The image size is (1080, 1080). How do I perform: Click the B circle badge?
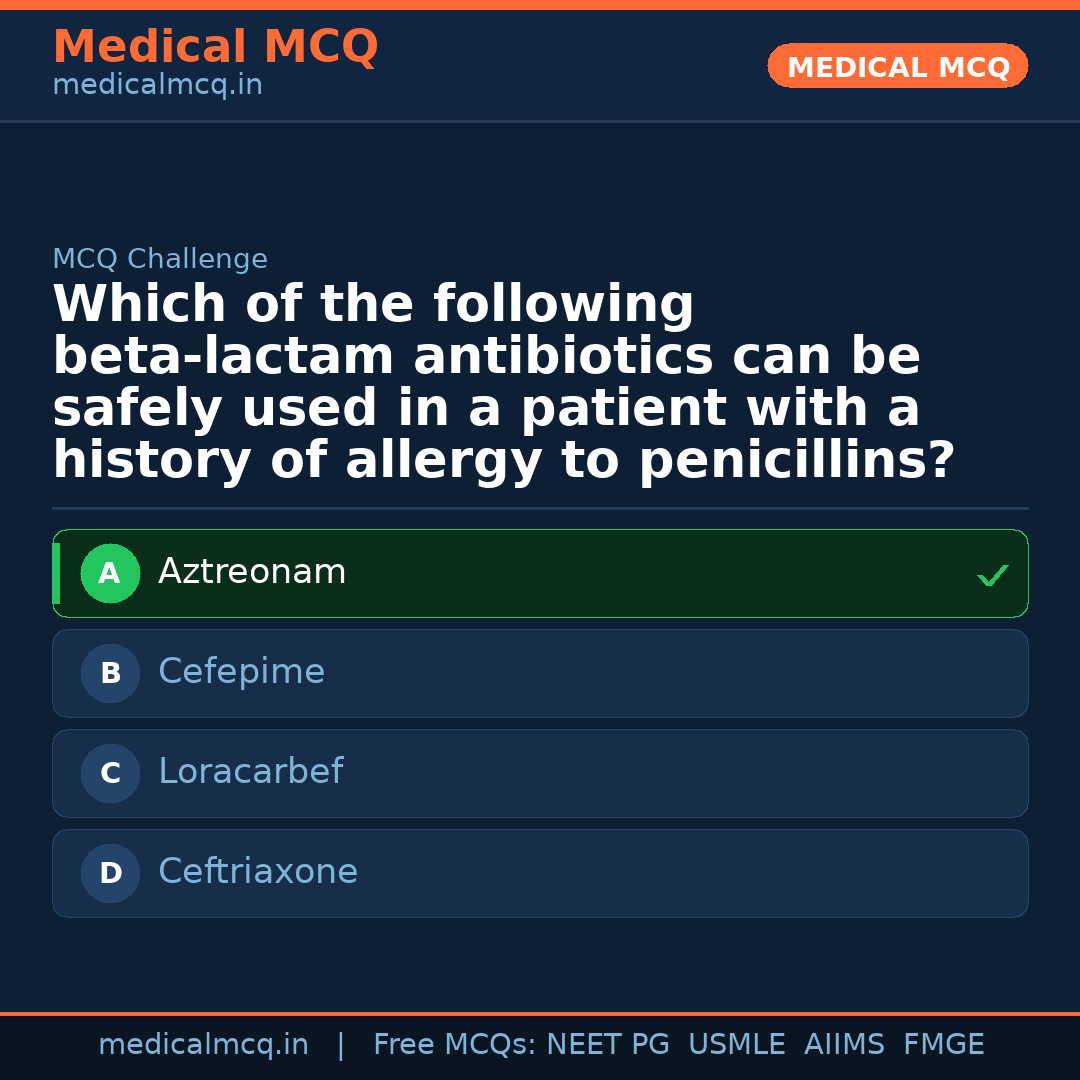(110, 674)
